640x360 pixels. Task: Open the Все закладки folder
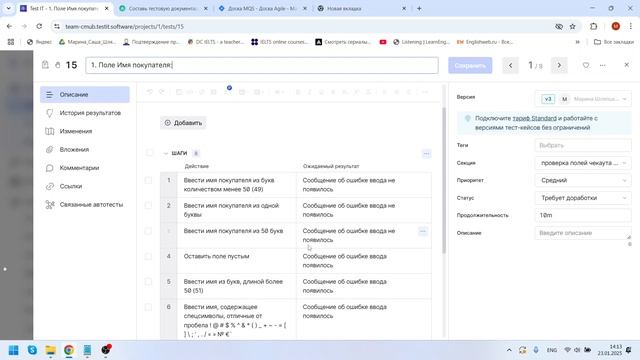pyautogui.click(x=614, y=42)
